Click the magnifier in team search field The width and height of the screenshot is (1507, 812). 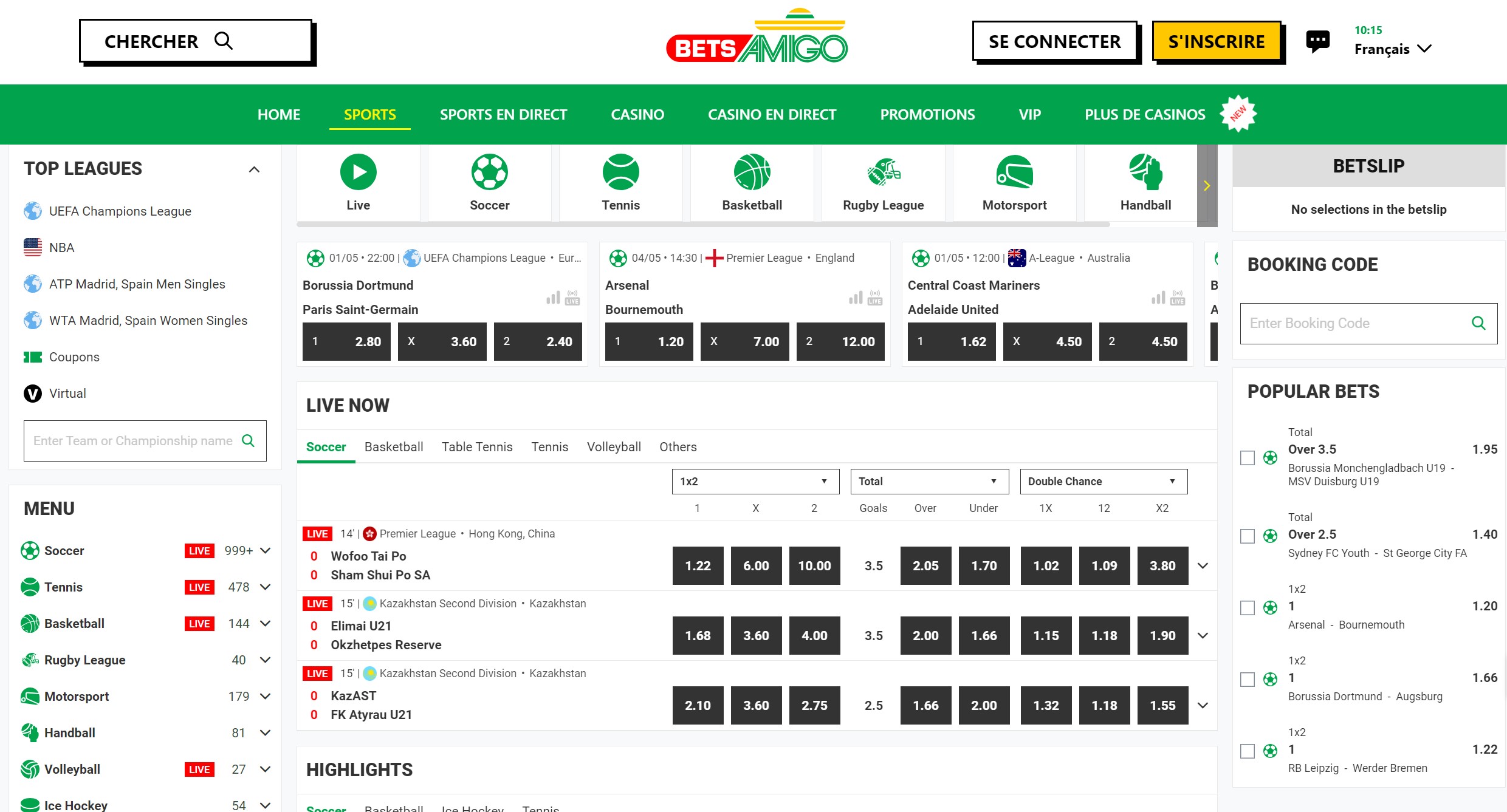(248, 440)
